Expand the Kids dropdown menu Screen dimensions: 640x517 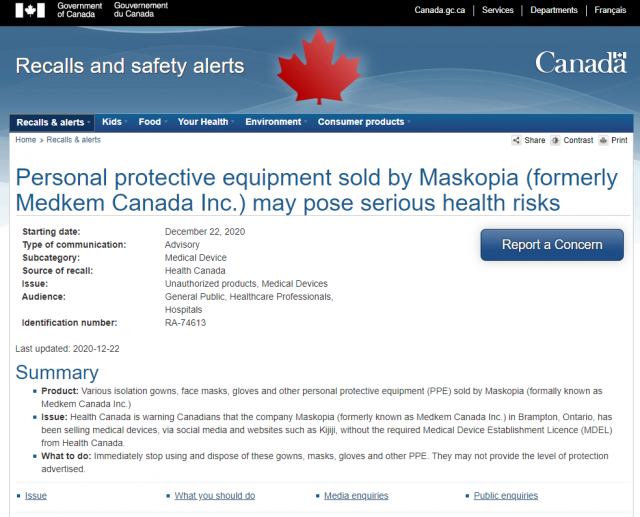click(x=114, y=122)
